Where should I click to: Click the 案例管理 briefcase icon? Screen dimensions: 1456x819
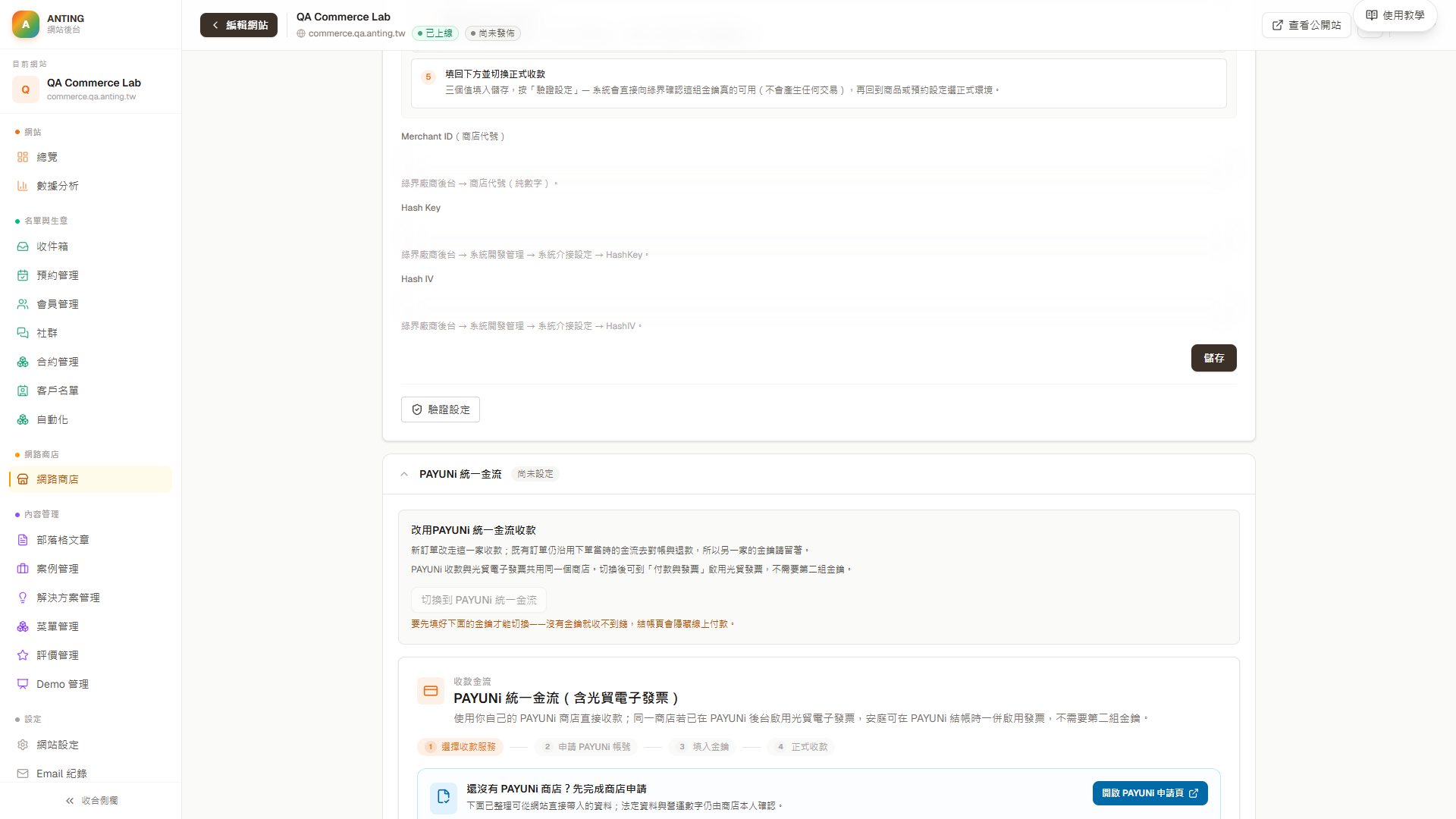tap(23, 569)
